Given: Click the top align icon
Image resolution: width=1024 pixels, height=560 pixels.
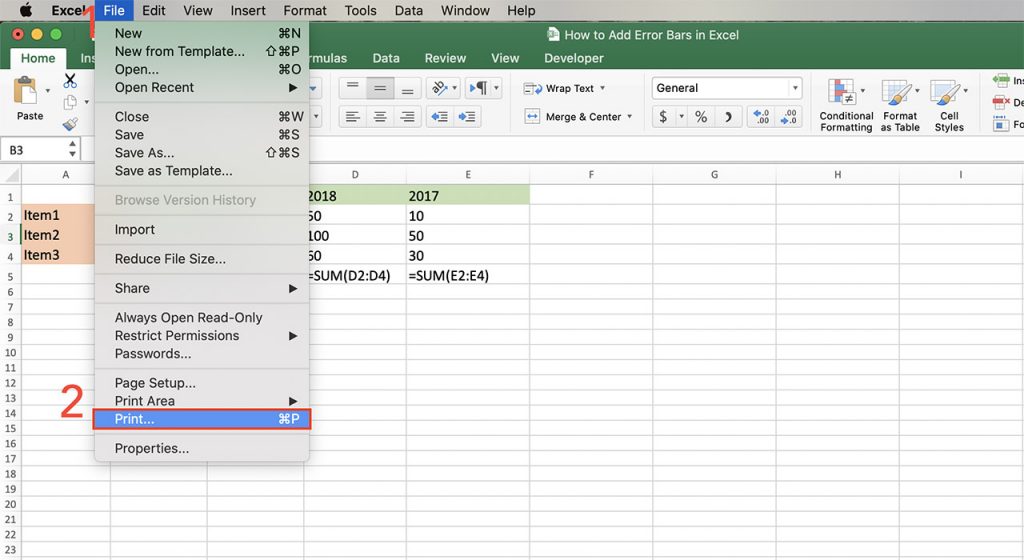Looking at the screenshot, I should coord(353,87).
